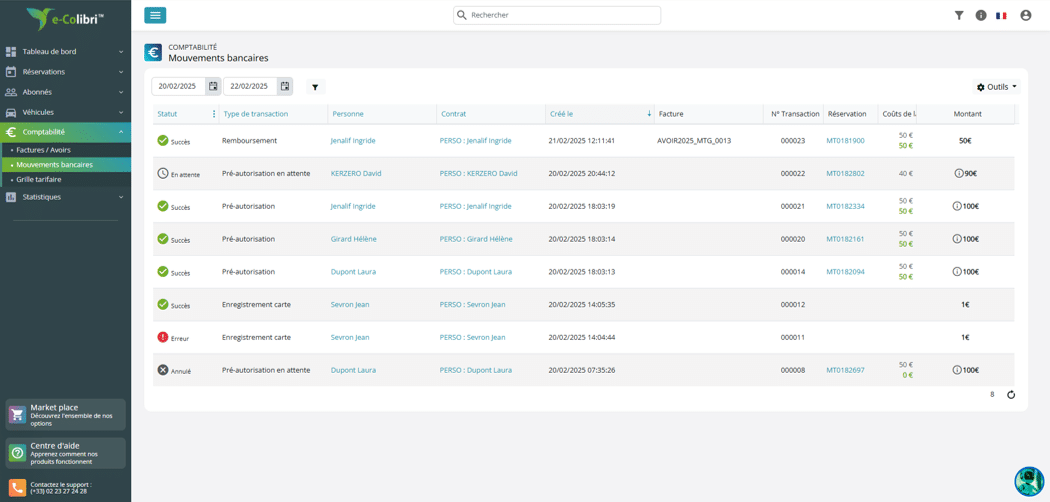Screen dimensions: 1050x502
Task: Open the top bar filter funnel icon
Action: click(958, 15)
